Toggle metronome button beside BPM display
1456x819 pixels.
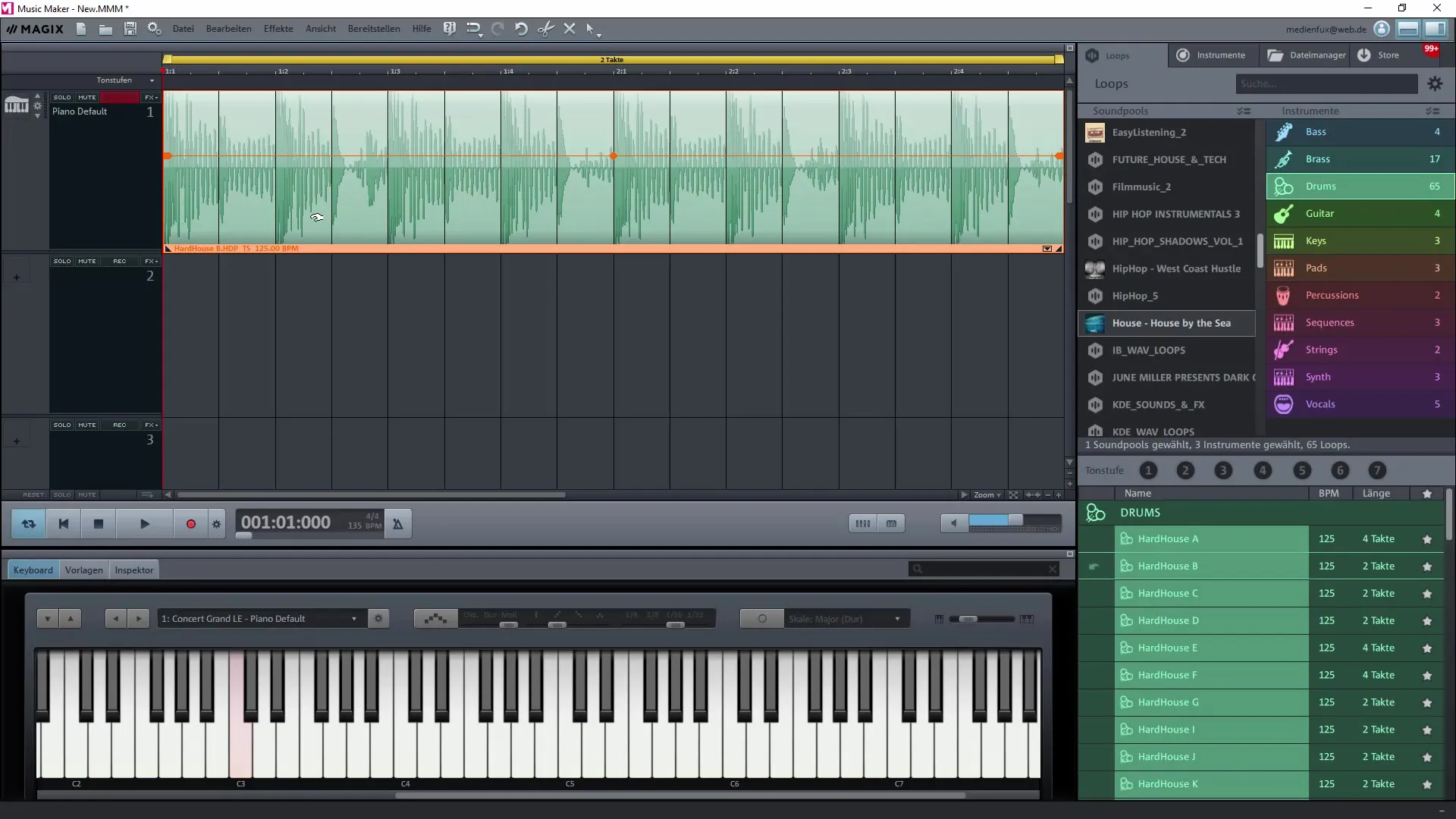(x=397, y=524)
